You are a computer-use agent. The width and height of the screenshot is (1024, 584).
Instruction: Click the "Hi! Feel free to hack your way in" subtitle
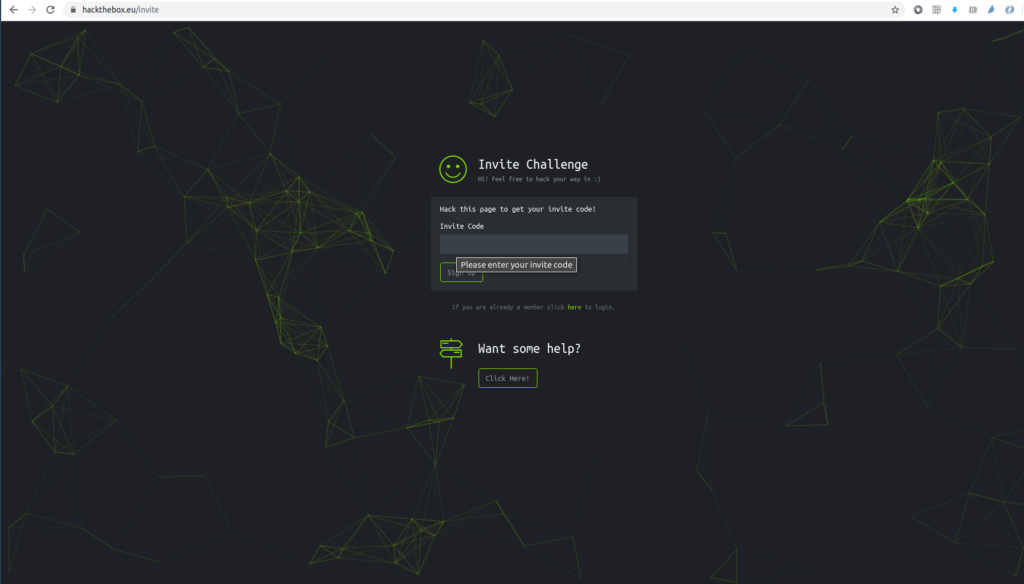[x=539, y=179]
